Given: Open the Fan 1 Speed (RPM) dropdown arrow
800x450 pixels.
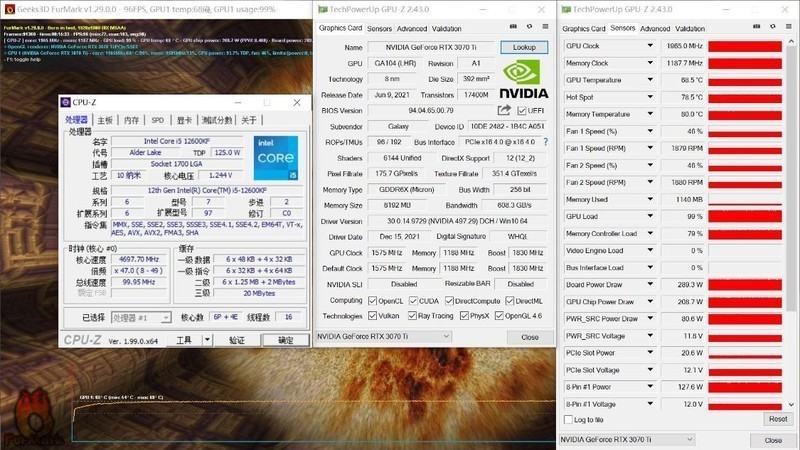Looking at the screenshot, I should tap(650, 148).
